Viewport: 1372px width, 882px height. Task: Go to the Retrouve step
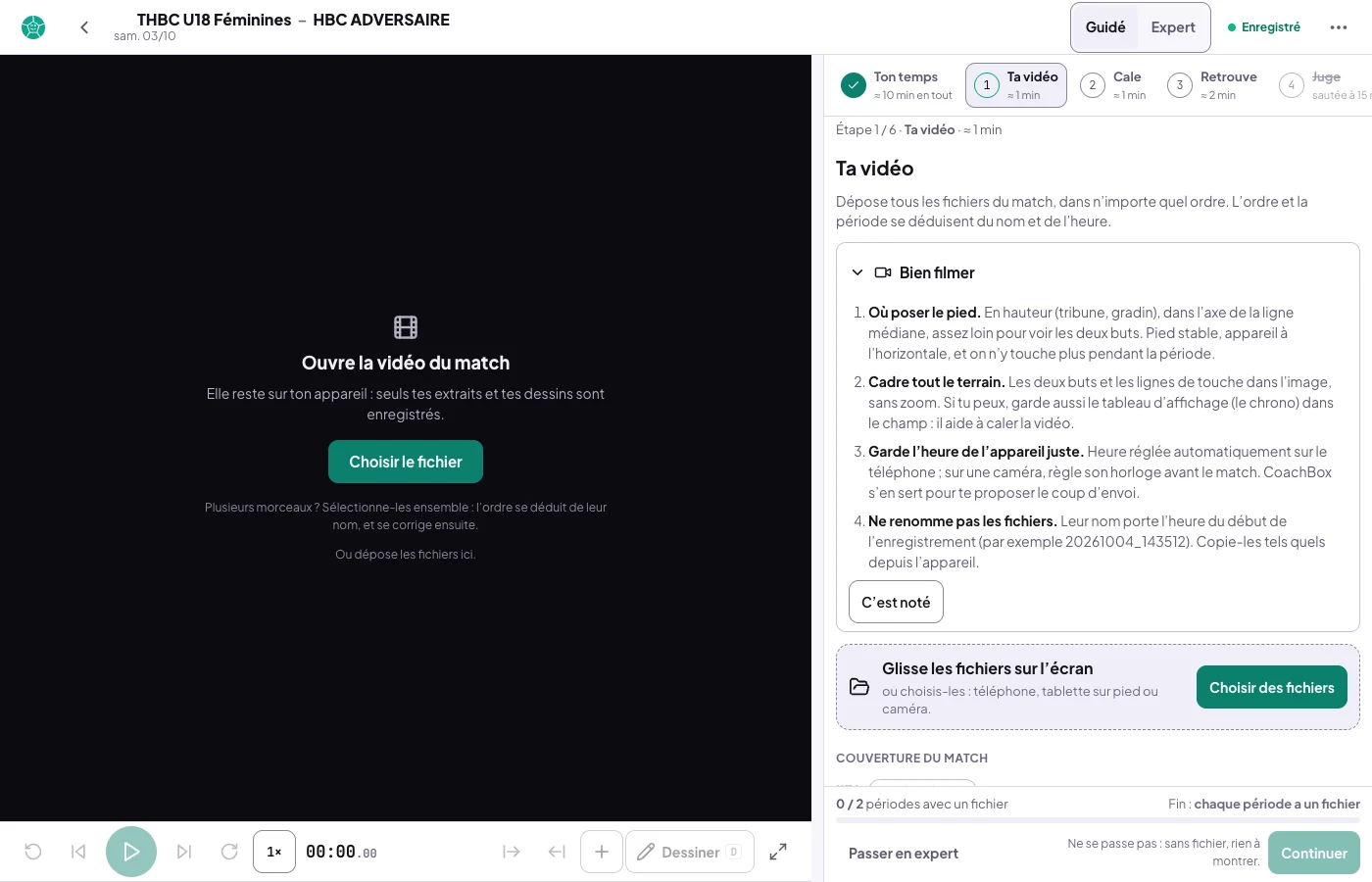click(1212, 85)
